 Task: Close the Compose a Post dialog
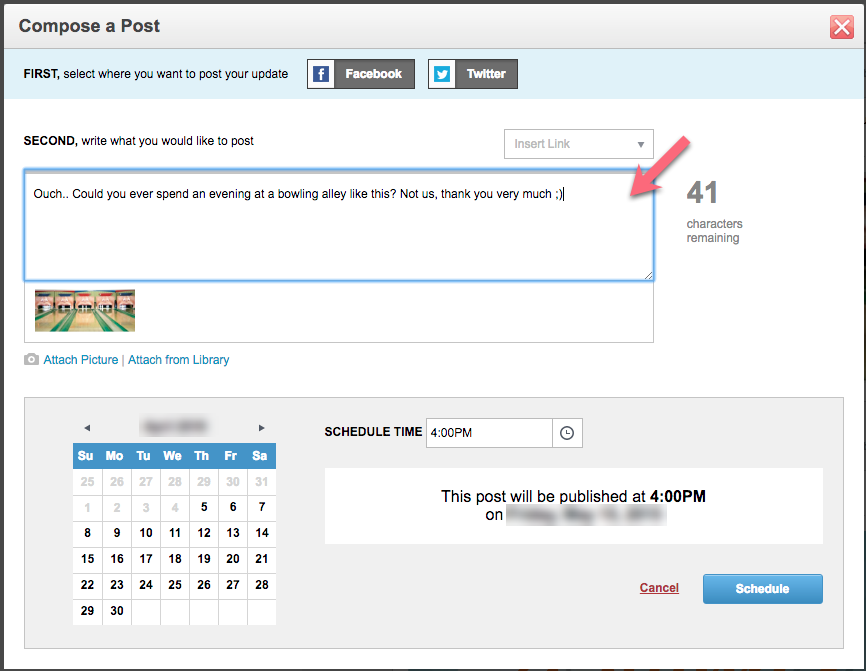point(842,27)
